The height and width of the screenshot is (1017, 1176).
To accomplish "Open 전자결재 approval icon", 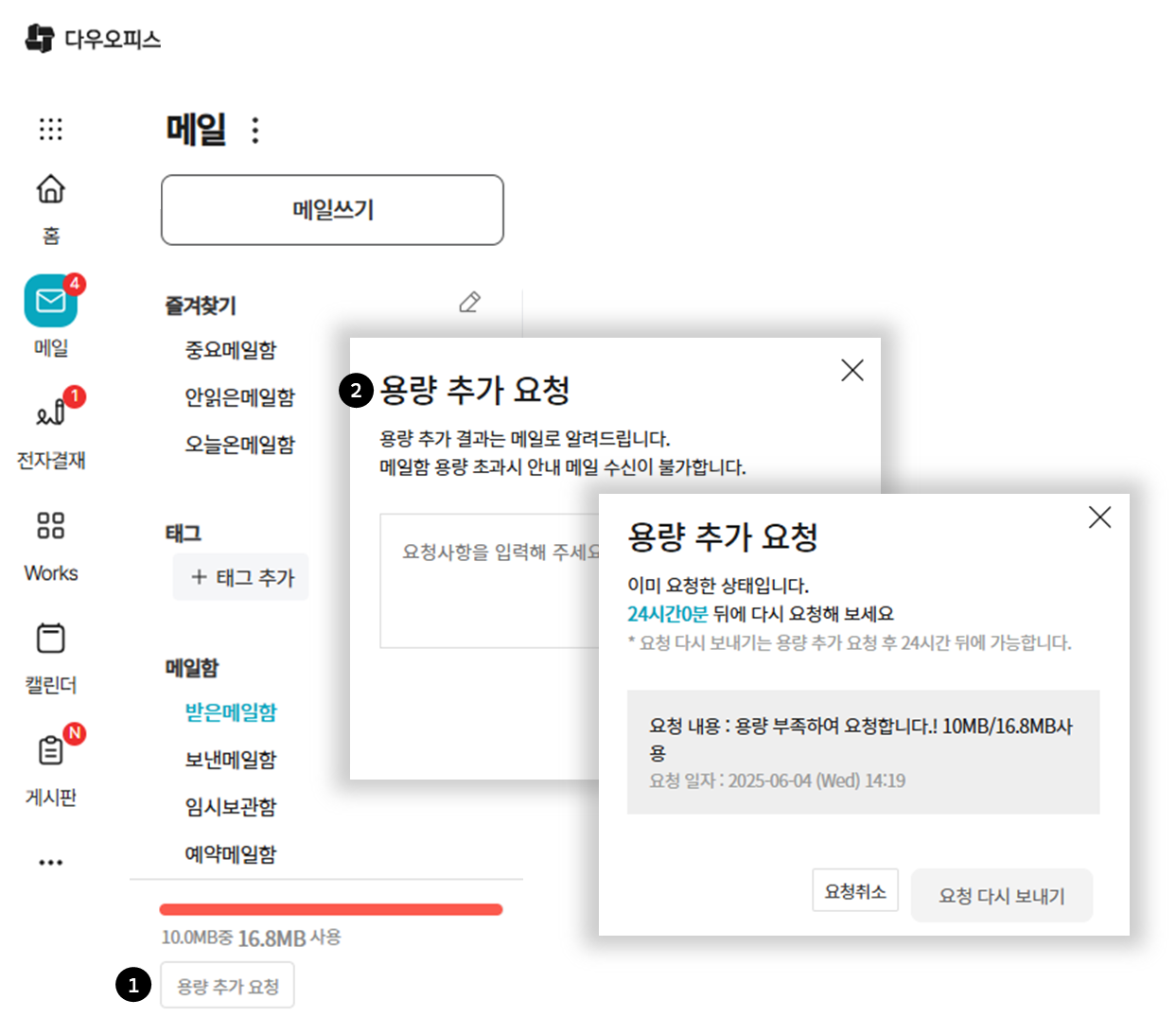I will coord(51,412).
